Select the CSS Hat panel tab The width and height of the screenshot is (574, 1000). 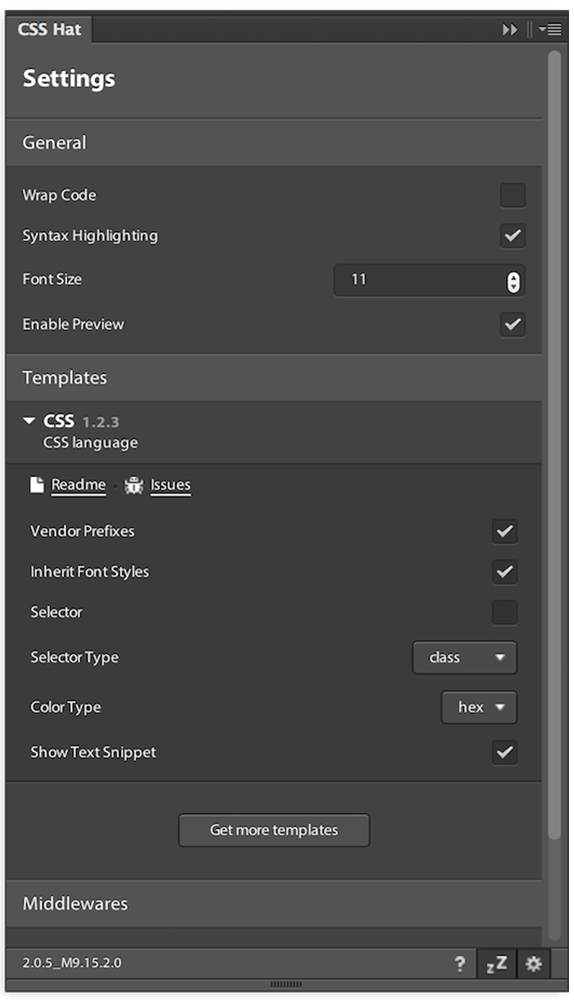coord(49,29)
